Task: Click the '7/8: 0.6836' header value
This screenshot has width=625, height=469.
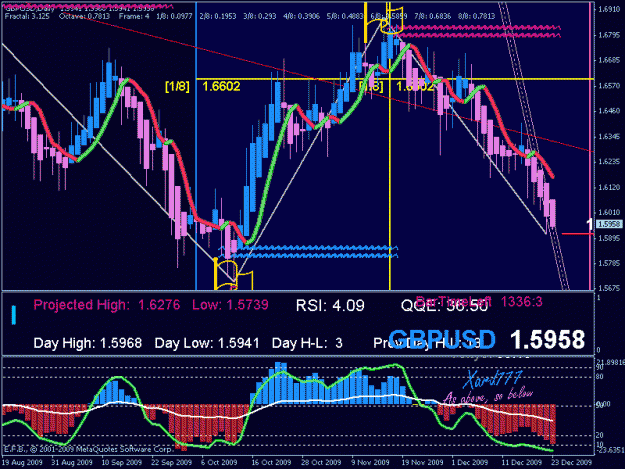Action: click(x=432, y=16)
